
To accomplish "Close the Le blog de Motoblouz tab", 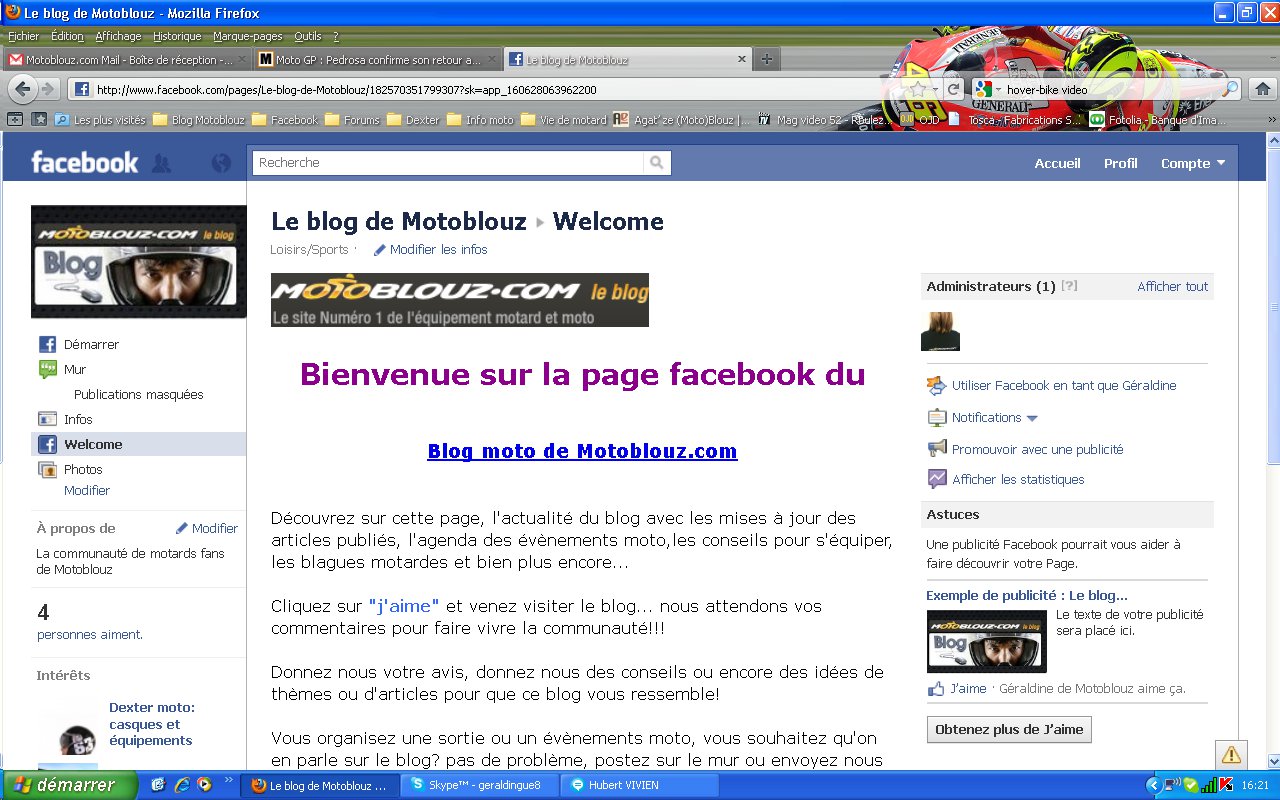I will click(x=741, y=59).
